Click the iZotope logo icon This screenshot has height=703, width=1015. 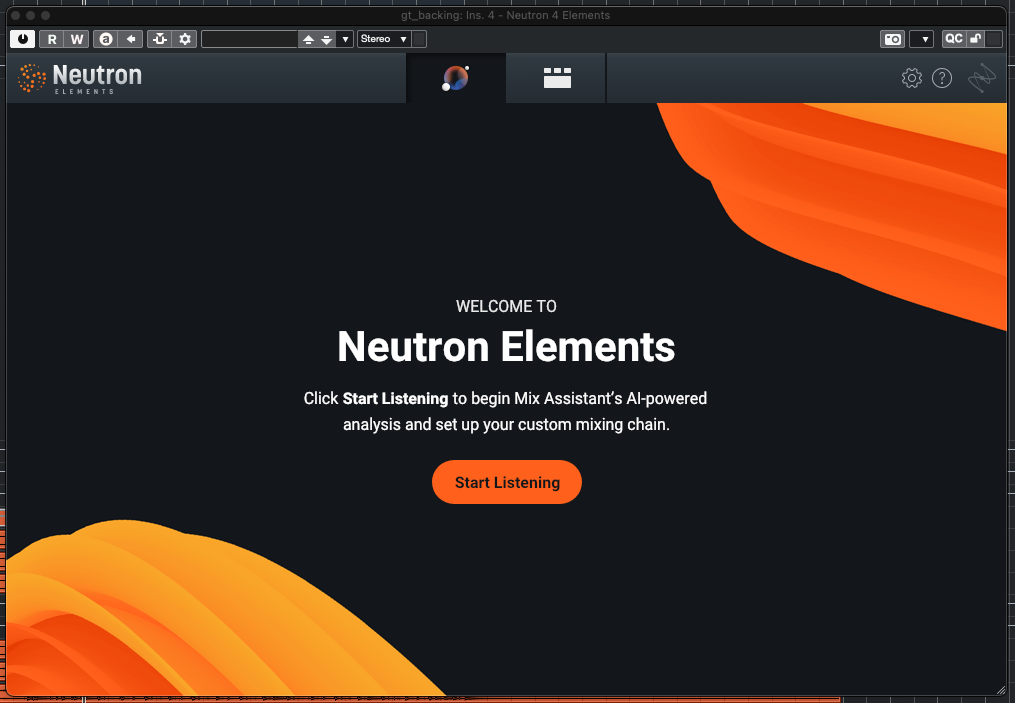981,78
